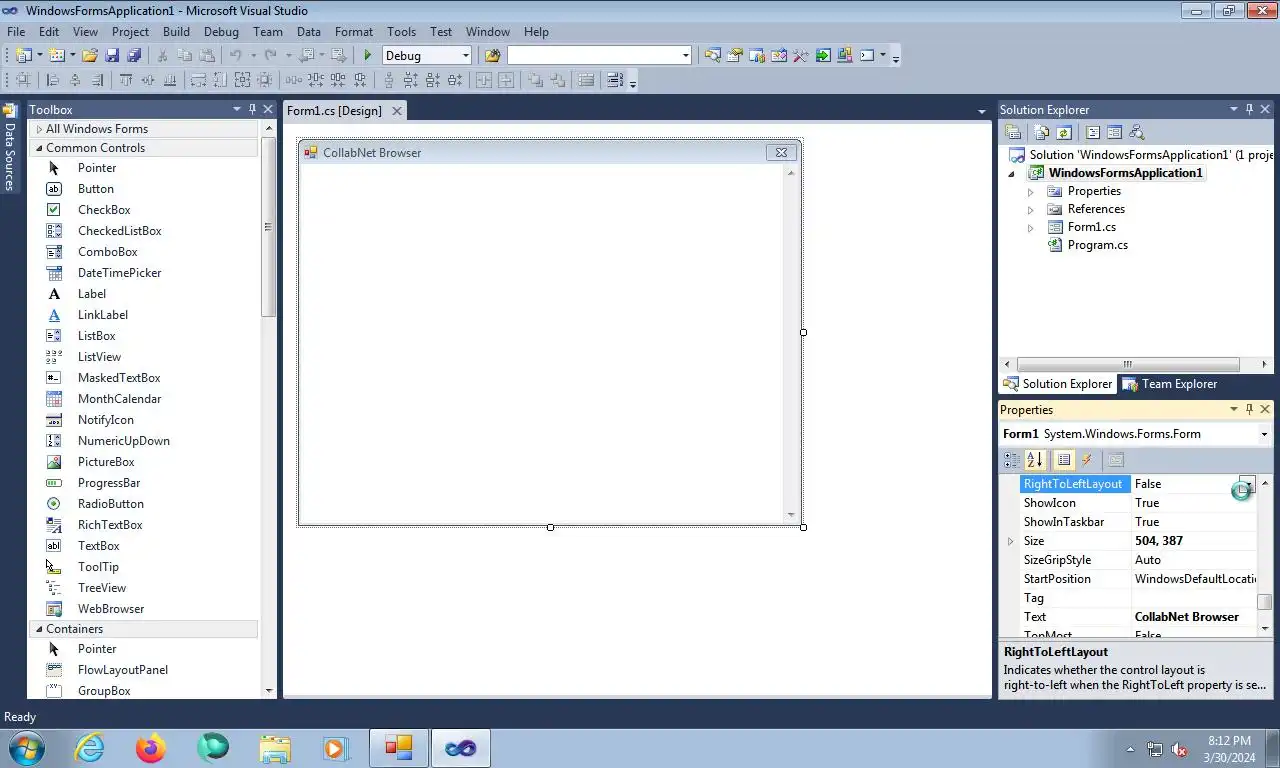Click the Windows Start button
The image size is (1280, 768).
[x=26, y=748]
